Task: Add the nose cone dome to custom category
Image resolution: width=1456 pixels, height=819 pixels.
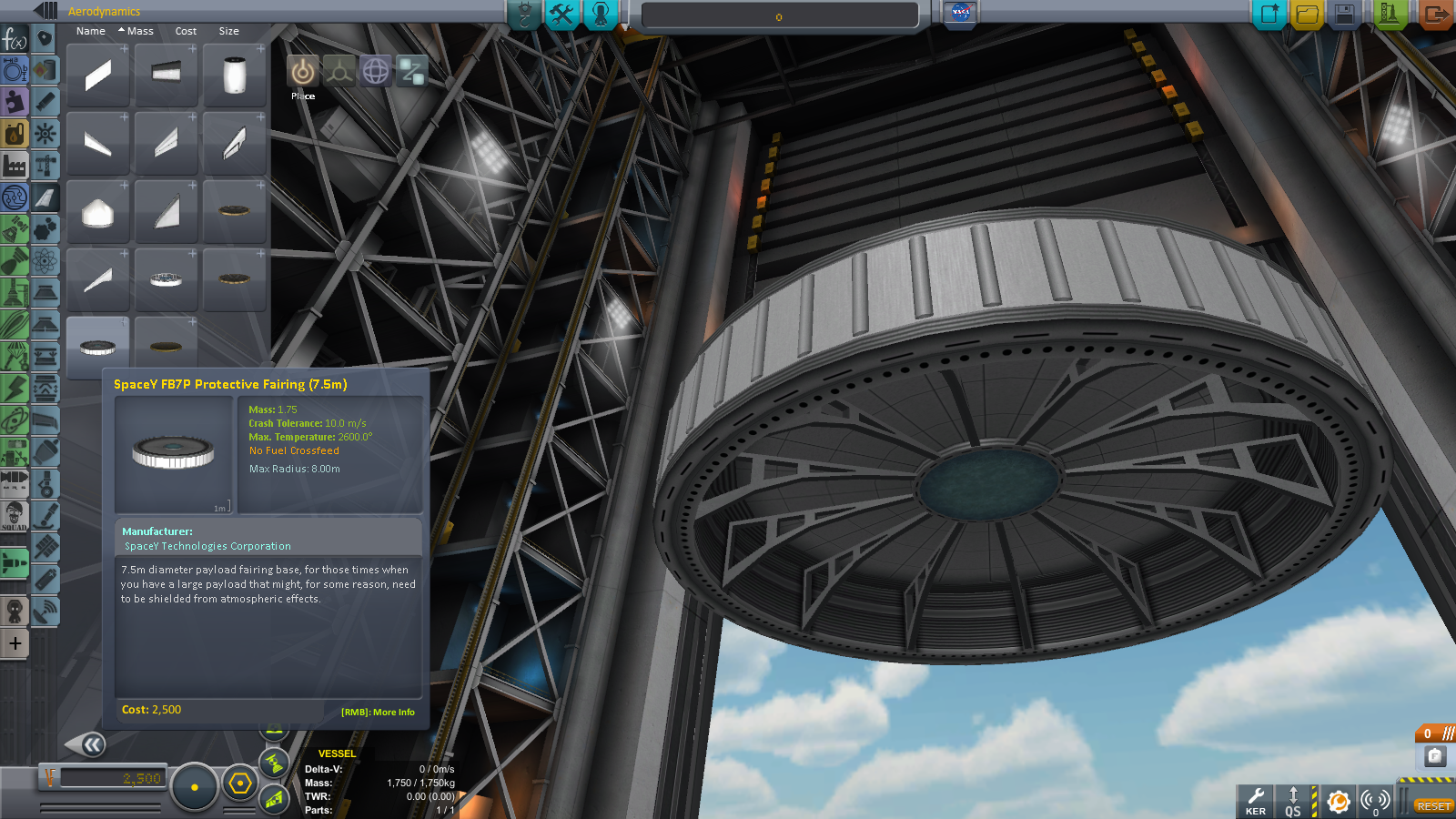Action: click(x=125, y=186)
